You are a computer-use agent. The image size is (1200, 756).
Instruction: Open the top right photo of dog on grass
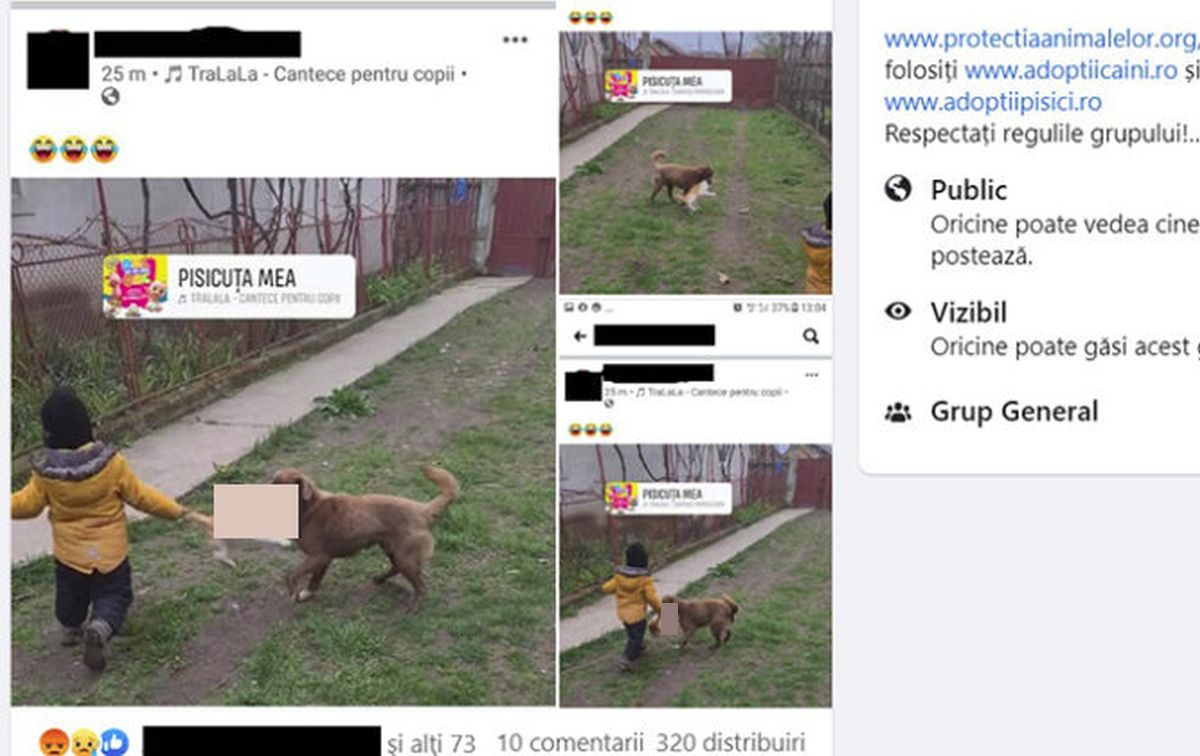coord(695,162)
